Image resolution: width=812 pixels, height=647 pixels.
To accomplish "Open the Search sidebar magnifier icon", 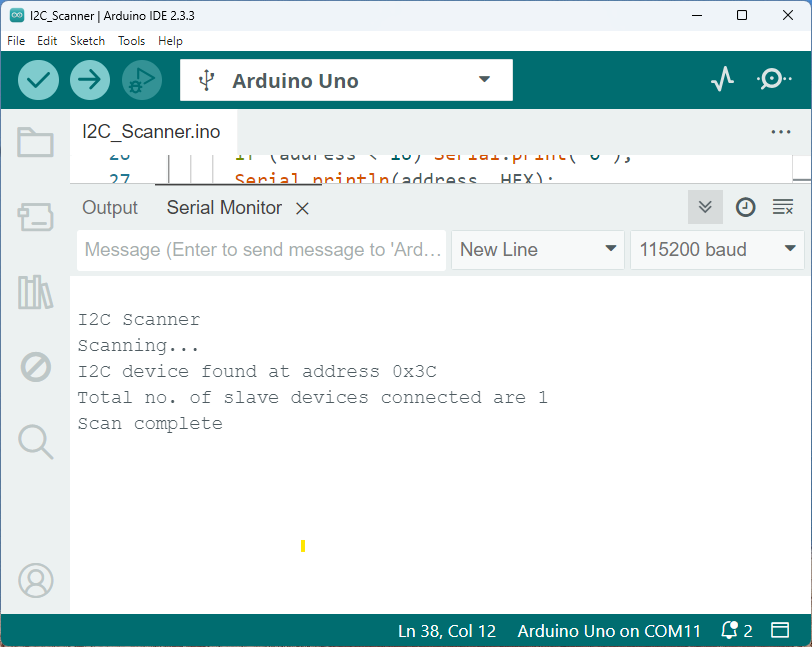I will [35, 442].
